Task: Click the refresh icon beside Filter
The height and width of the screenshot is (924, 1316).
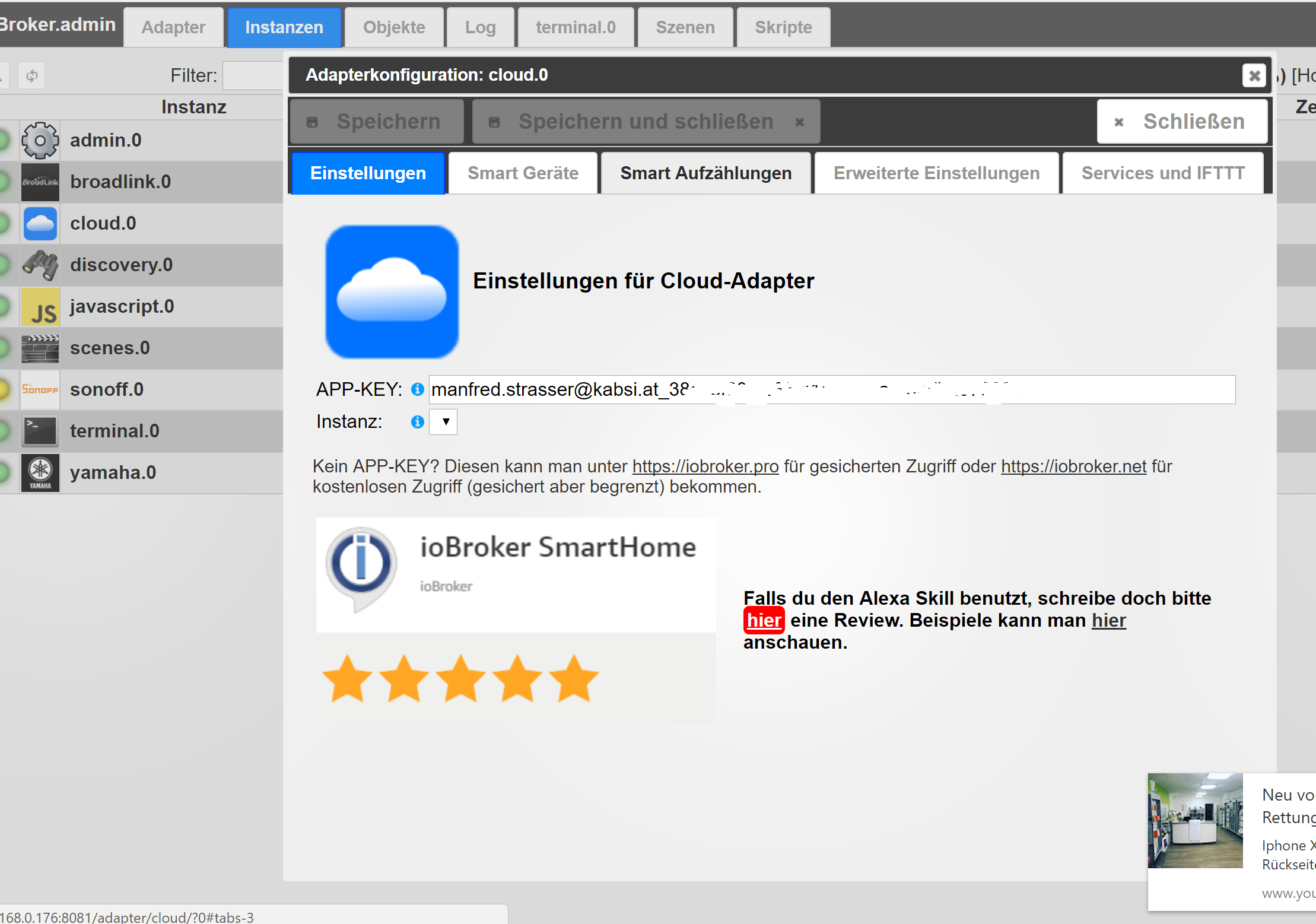Action: click(32, 75)
